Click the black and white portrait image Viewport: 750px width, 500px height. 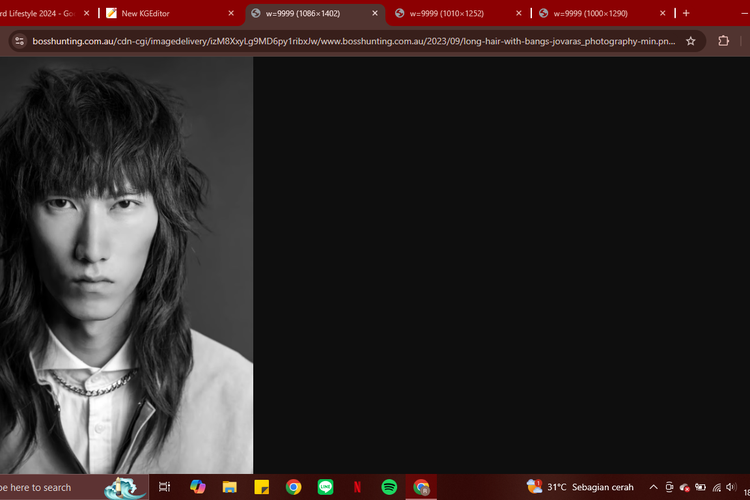[x=126, y=265]
